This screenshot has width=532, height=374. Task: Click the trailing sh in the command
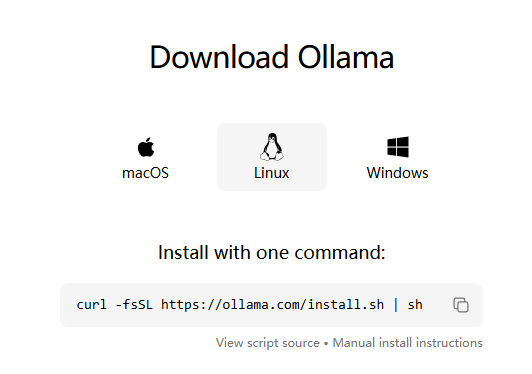click(415, 304)
